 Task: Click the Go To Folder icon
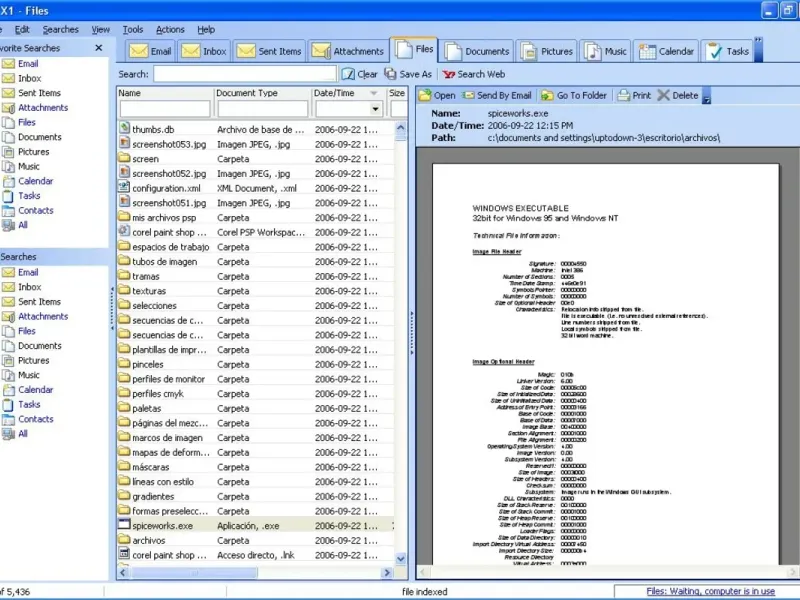(x=547, y=95)
